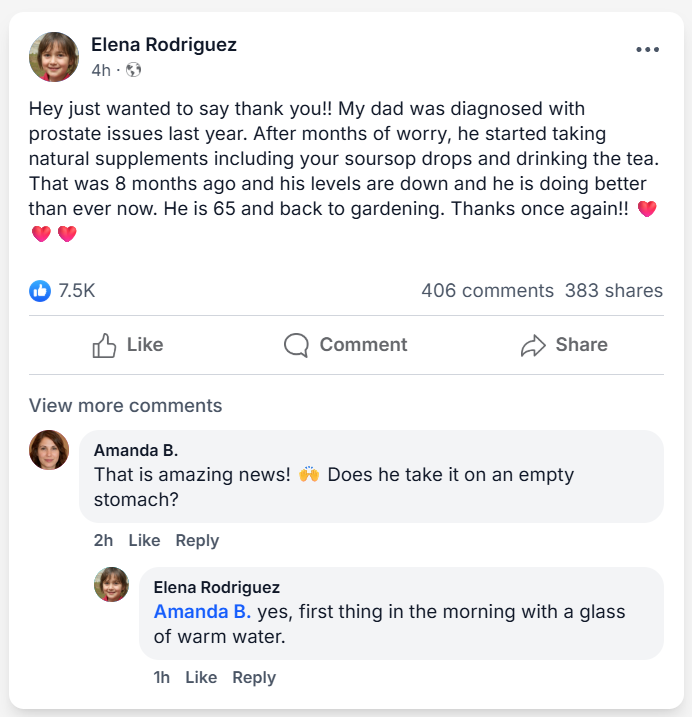Open Elena Rodriguez's post profile picture

point(54,56)
